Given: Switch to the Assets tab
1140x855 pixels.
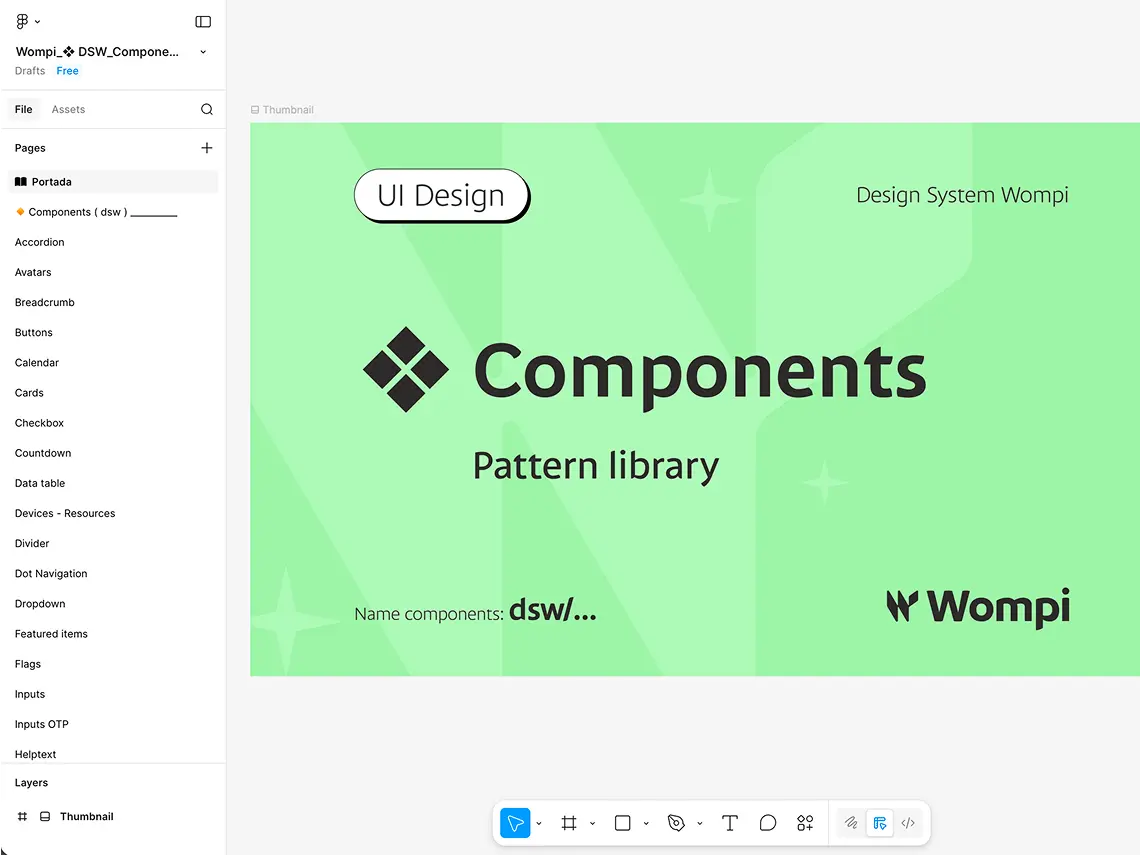Looking at the screenshot, I should point(66,109).
